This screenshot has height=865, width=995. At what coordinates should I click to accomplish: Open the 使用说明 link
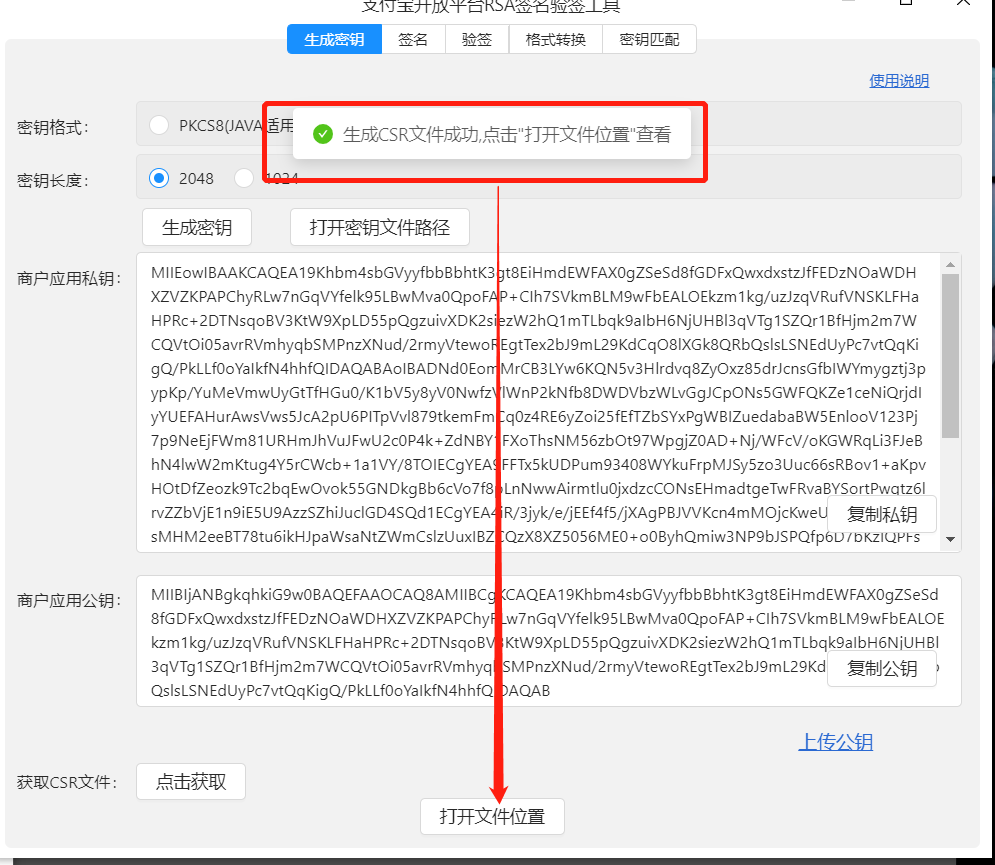pyautogui.click(x=899, y=81)
